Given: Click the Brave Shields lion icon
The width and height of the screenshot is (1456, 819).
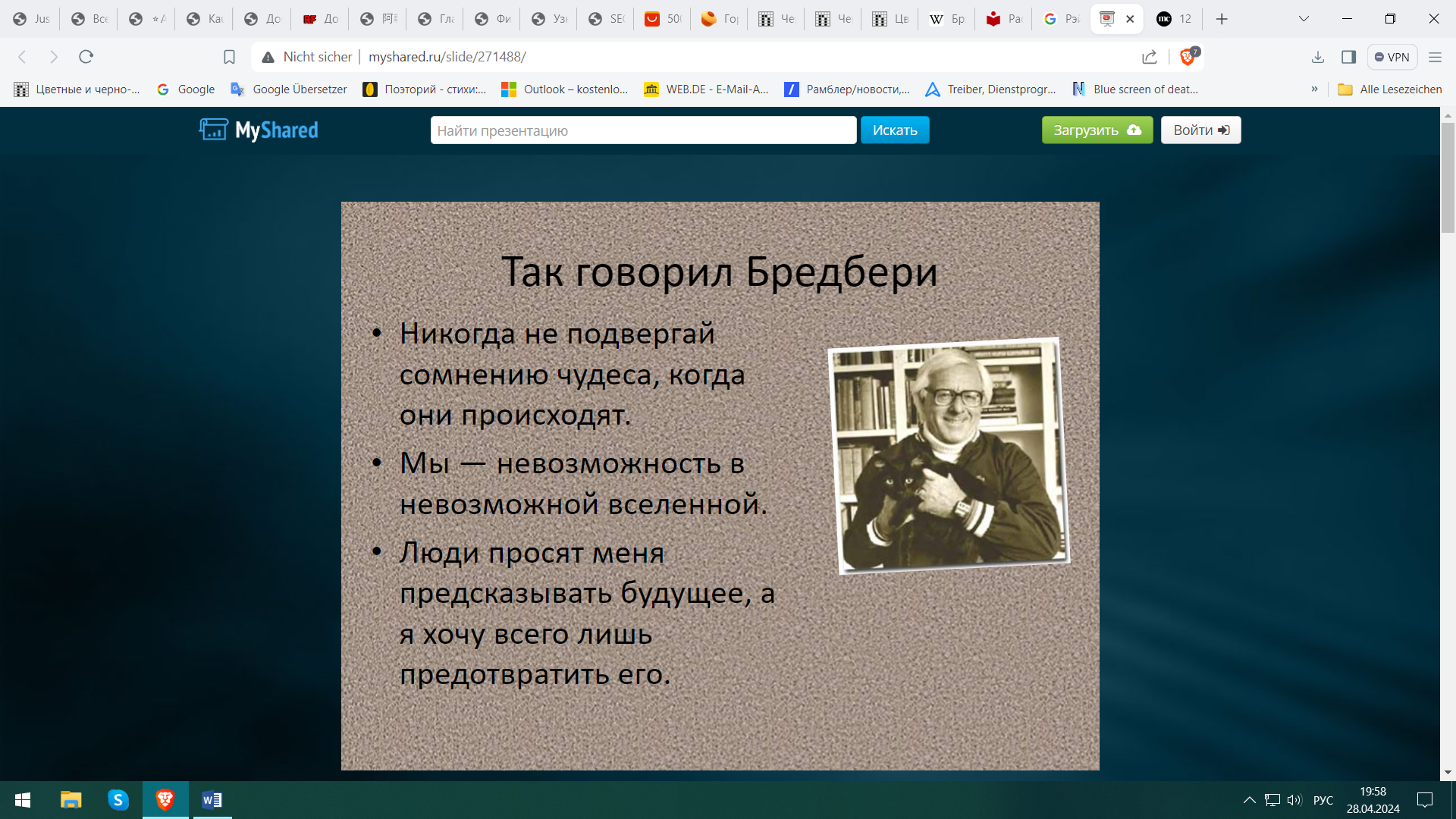Looking at the screenshot, I should point(1188,57).
